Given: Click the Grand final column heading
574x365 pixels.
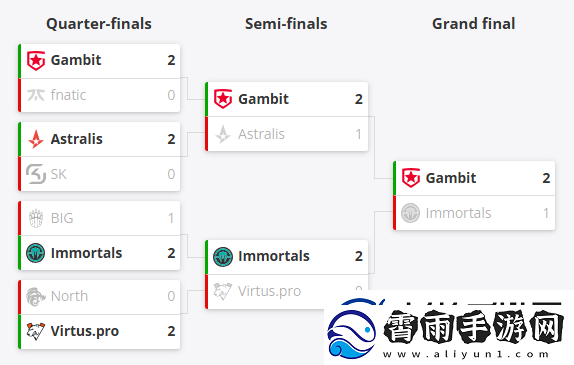Looking at the screenshot, I should coord(474,24).
